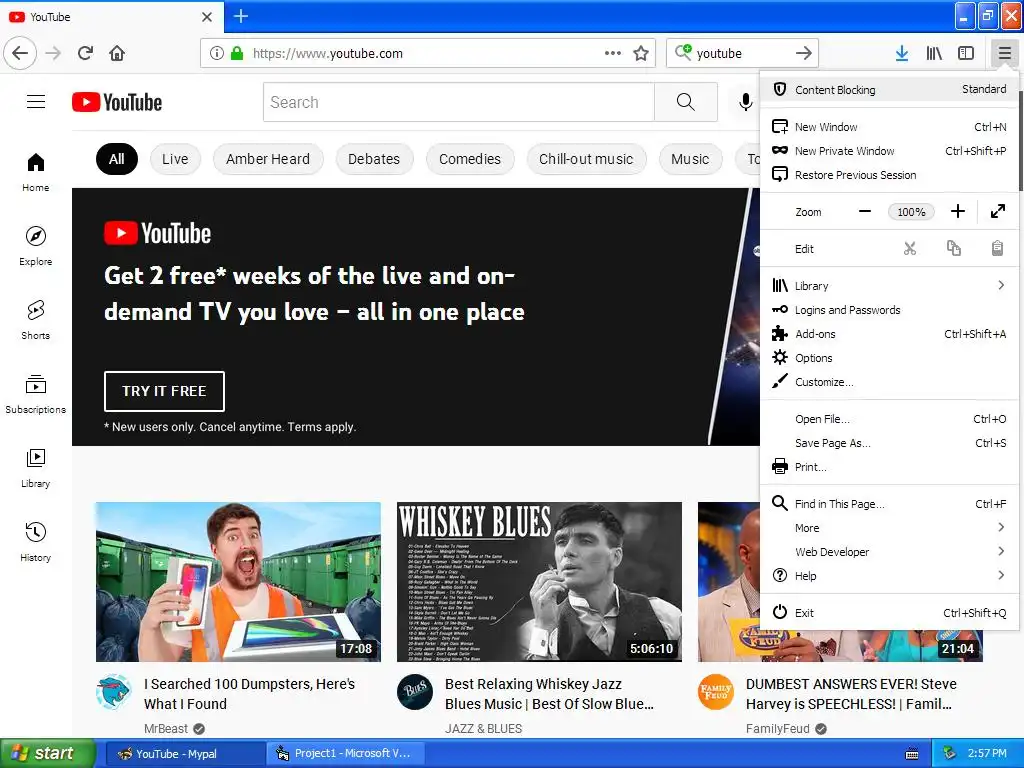This screenshot has height=768, width=1024.
Task: Reset zoom via 100% label
Action: pyautogui.click(x=911, y=212)
